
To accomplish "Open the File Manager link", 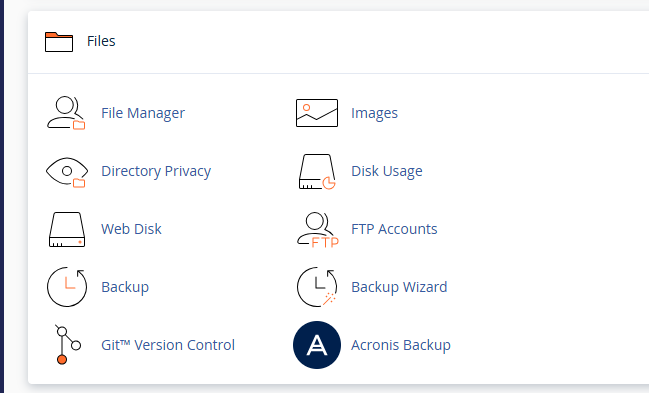I will click(x=143, y=113).
